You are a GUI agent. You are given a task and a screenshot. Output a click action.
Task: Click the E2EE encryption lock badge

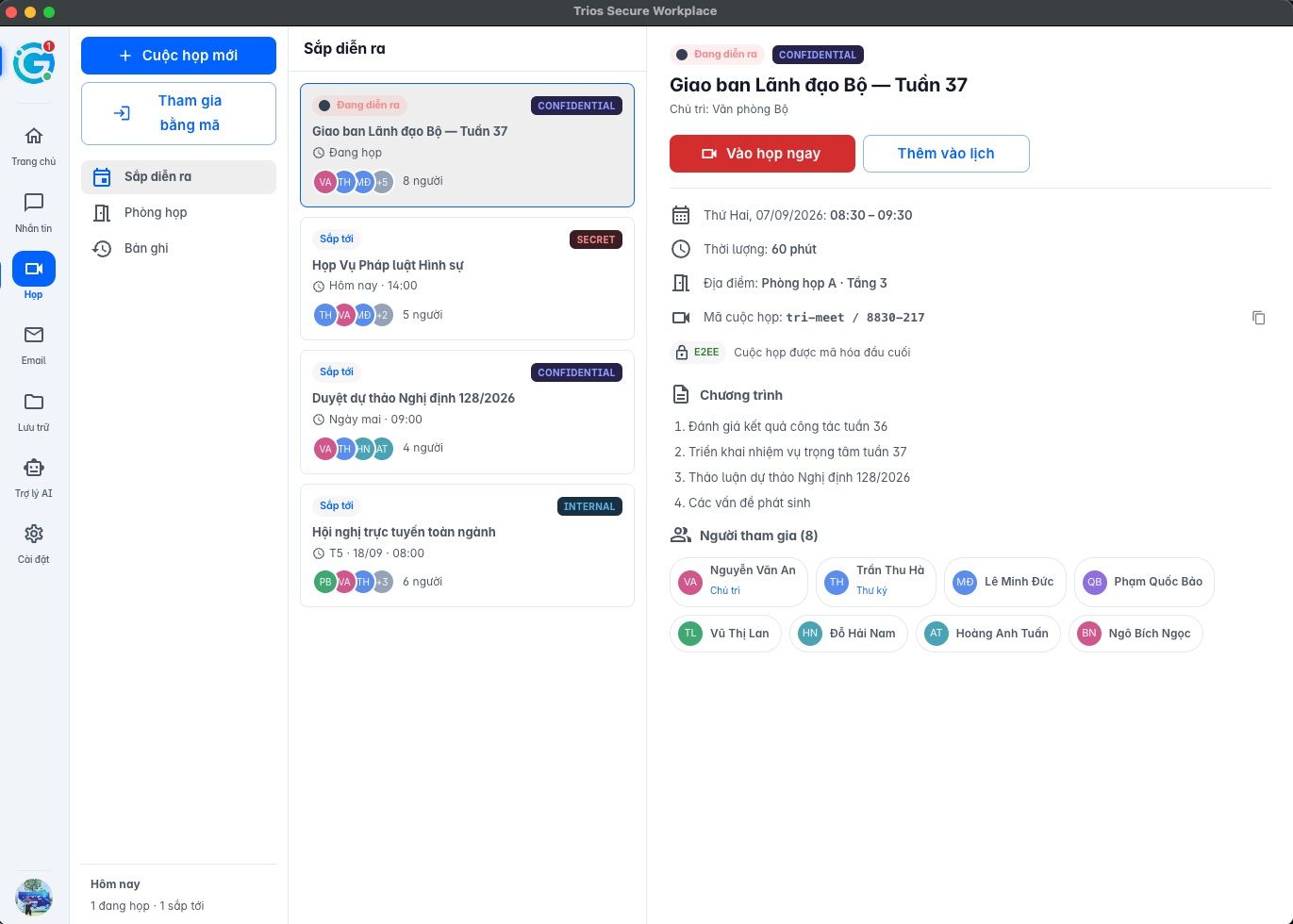(x=696, y=353)
